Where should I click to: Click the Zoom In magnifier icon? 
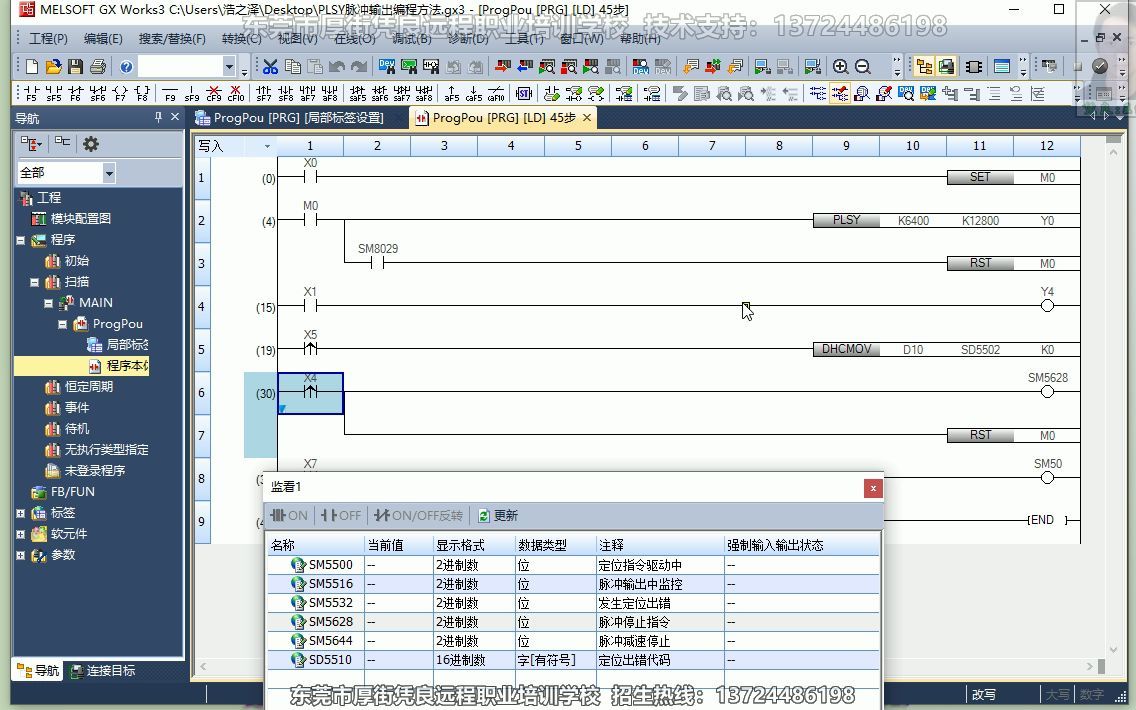pos(840,66)
